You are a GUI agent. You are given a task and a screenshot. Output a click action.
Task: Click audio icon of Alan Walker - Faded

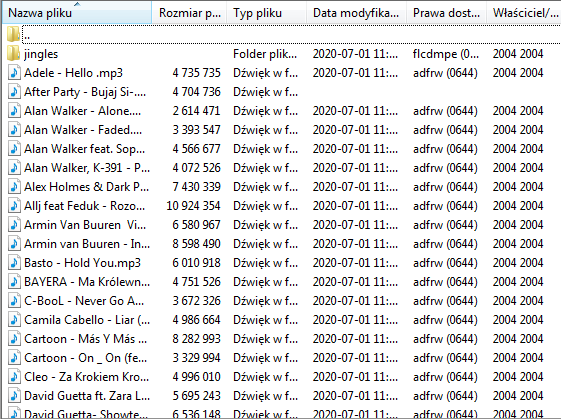pos(14,130)
